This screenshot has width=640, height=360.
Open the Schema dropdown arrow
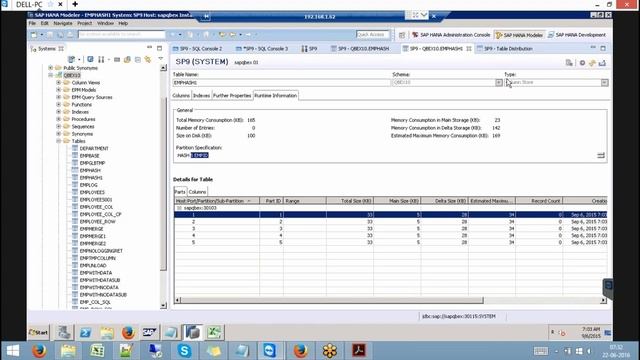[x=499, y=82]
